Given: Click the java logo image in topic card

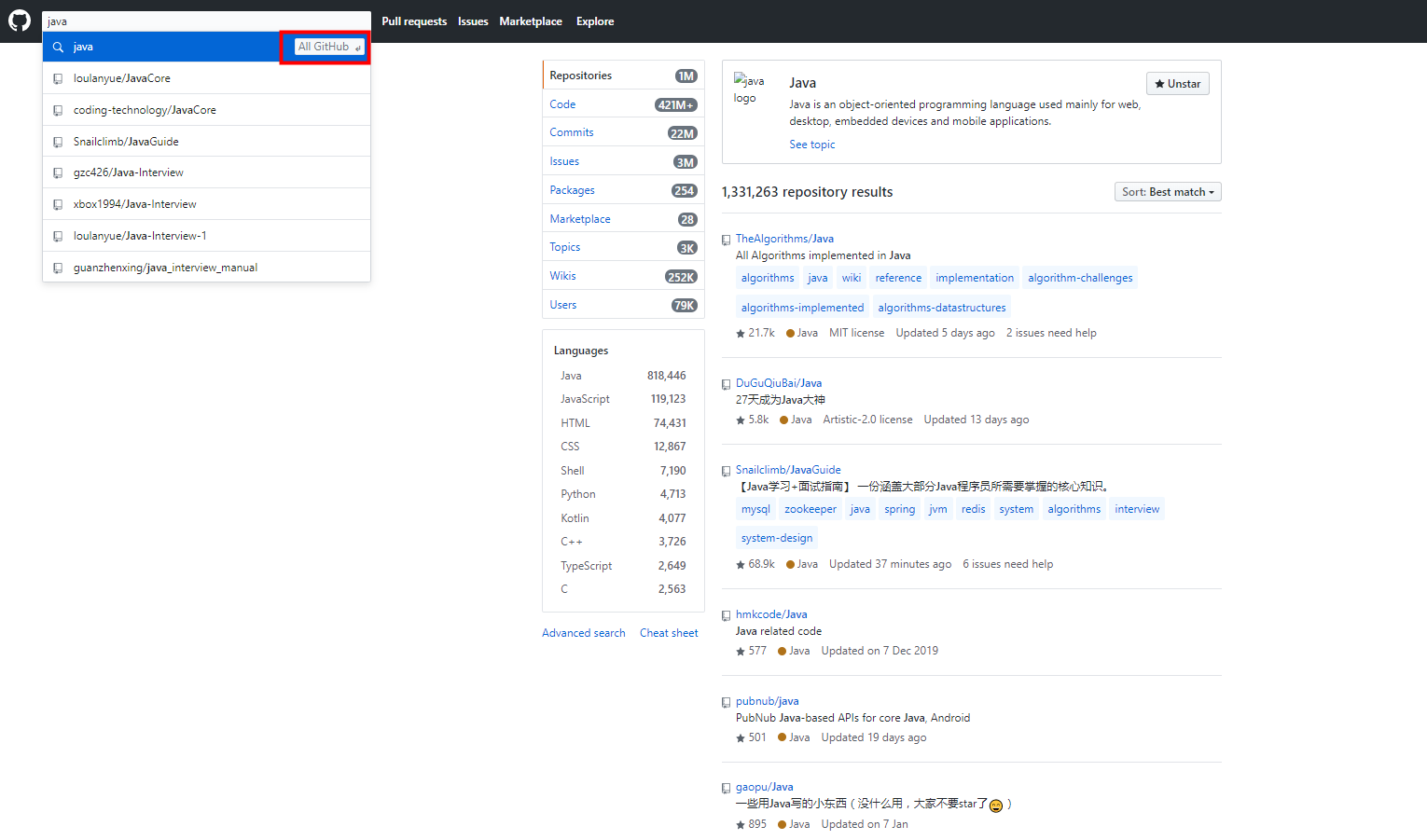Looking at the screenshot, I should point(749,90).
